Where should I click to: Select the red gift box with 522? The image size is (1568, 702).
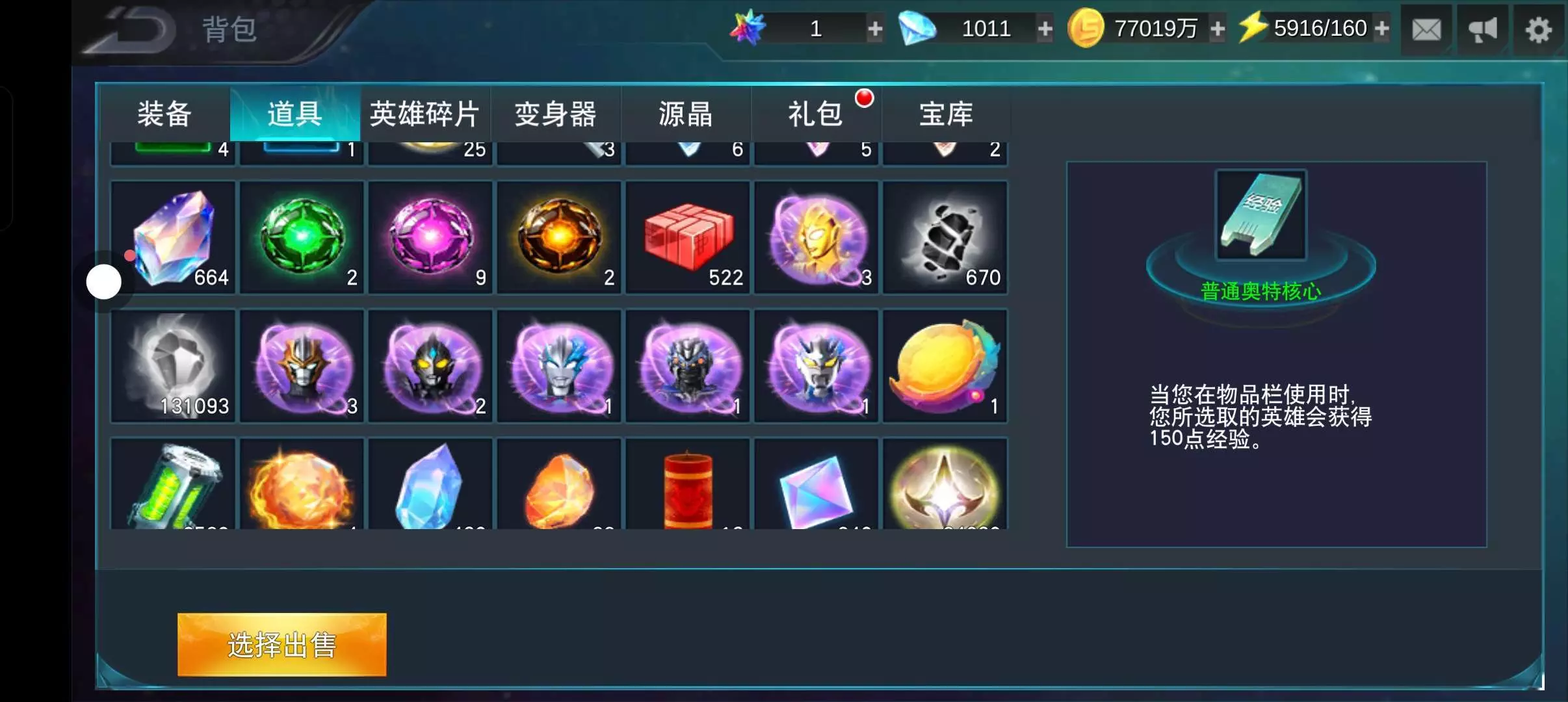(x=688, y=237)
